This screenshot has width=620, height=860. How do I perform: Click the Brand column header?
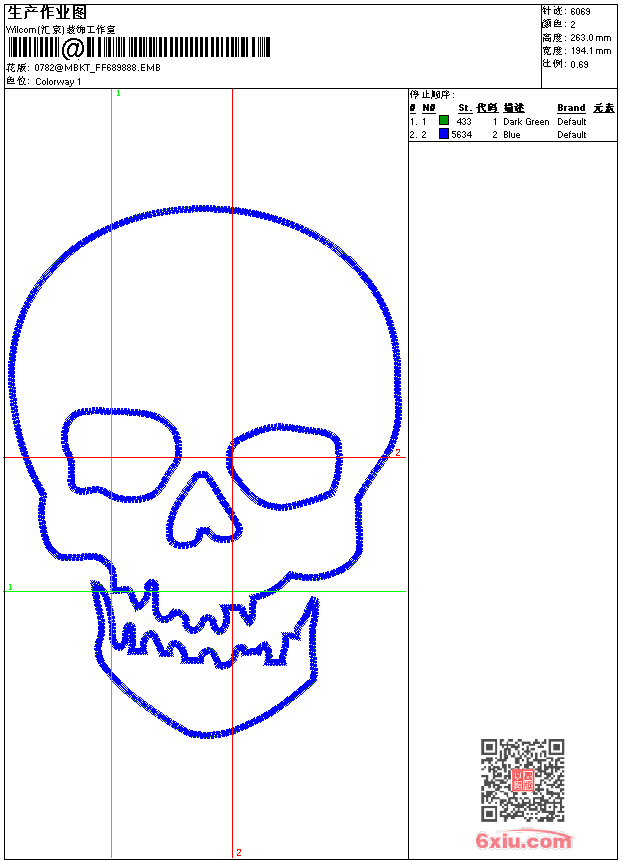pos(571,108)
